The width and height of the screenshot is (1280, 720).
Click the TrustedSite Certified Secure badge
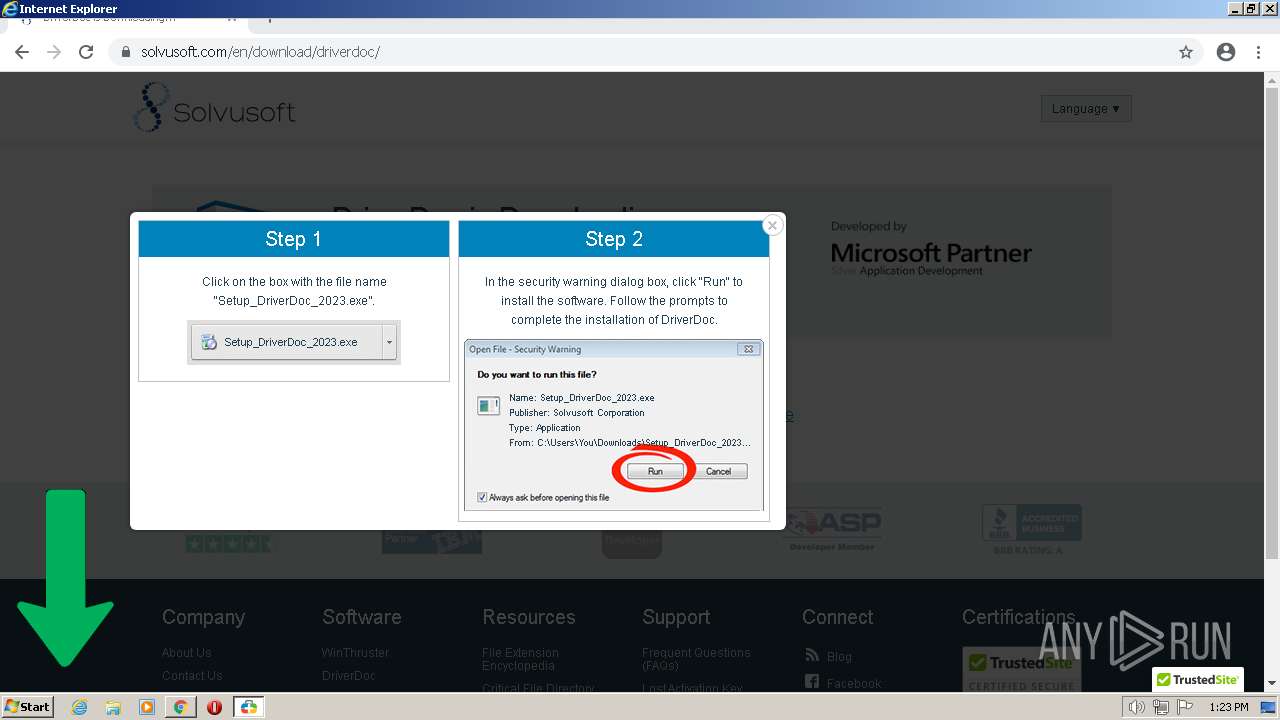[x=1021, y=669]
